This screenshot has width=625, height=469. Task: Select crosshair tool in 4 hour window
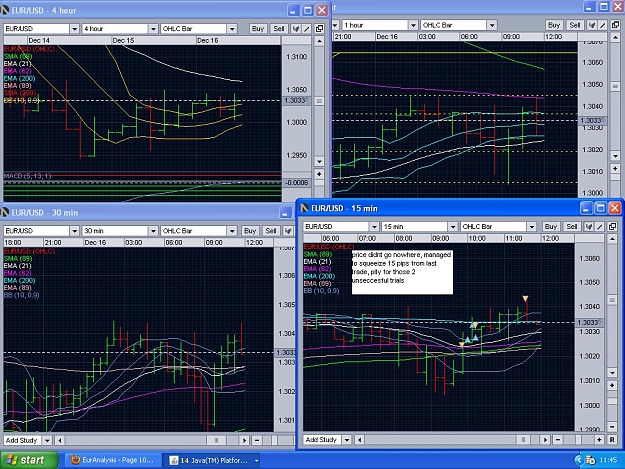click(x=296, y=29)
